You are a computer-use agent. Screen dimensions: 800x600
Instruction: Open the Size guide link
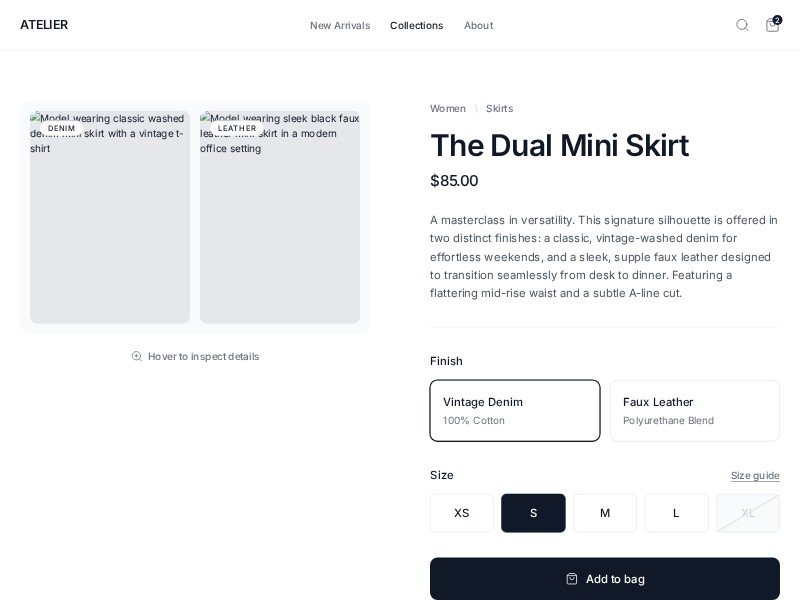(755, 475)
